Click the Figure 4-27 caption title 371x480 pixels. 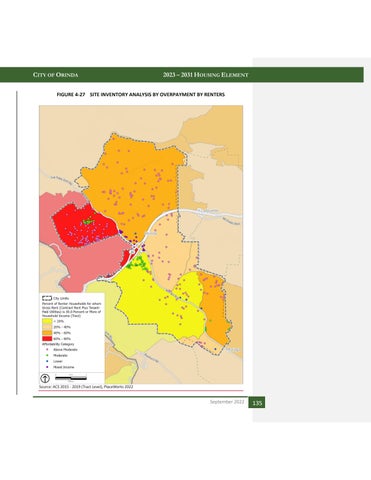[141, 95]
